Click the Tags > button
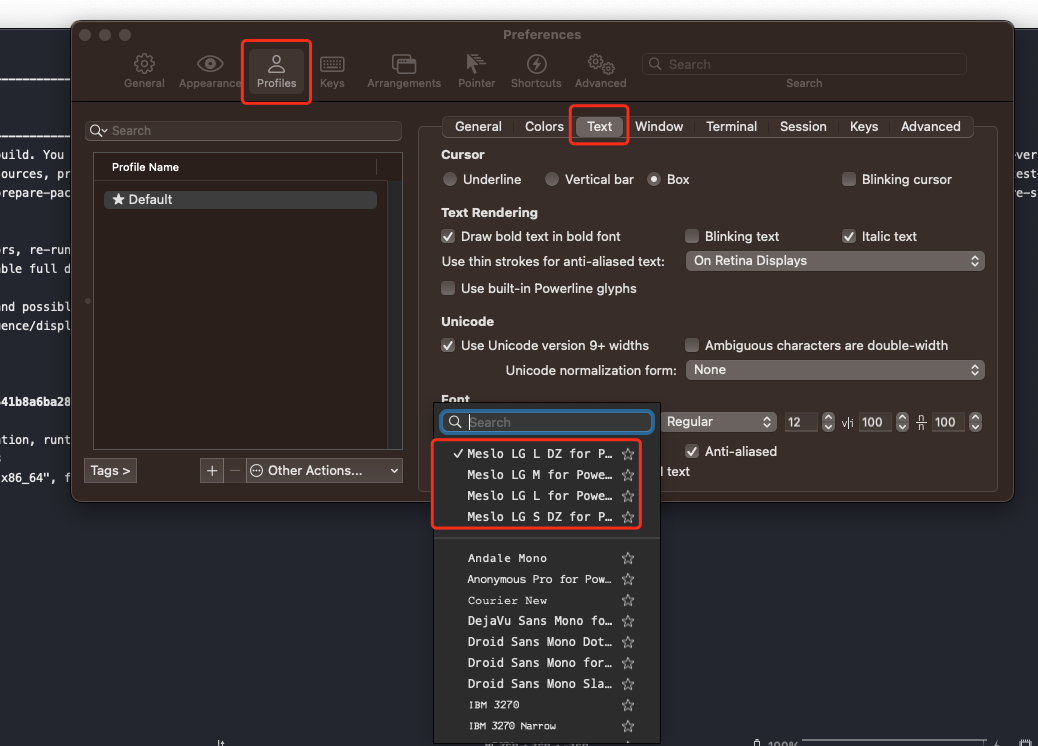Image resolution: width=1038 pixels, height=746 pixels. (x=111, y=470)
